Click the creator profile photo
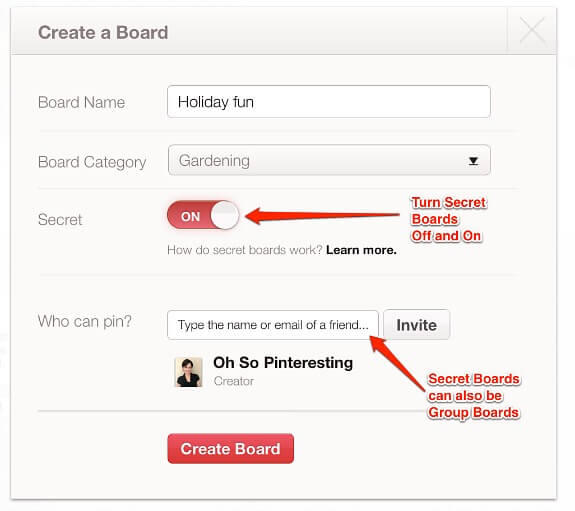This screenshot has height=511, width=575. [188, 372]
